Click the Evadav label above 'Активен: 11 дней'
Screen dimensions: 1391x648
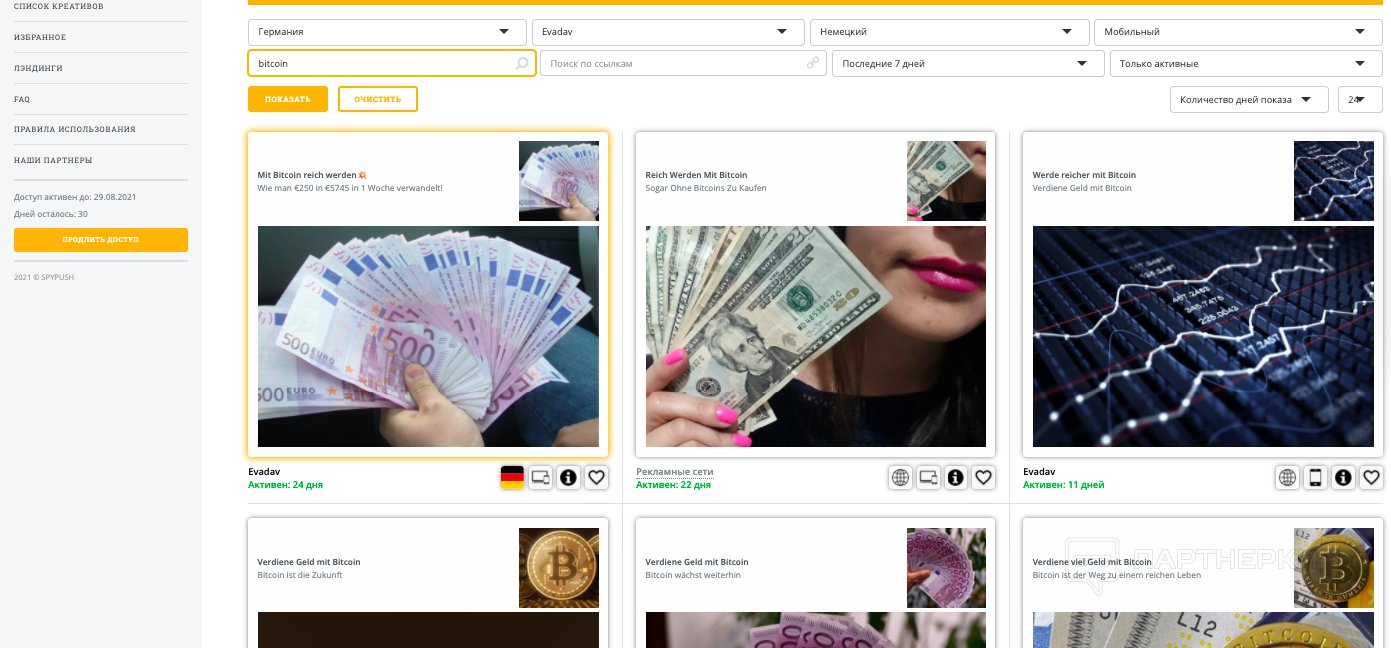1039,472
